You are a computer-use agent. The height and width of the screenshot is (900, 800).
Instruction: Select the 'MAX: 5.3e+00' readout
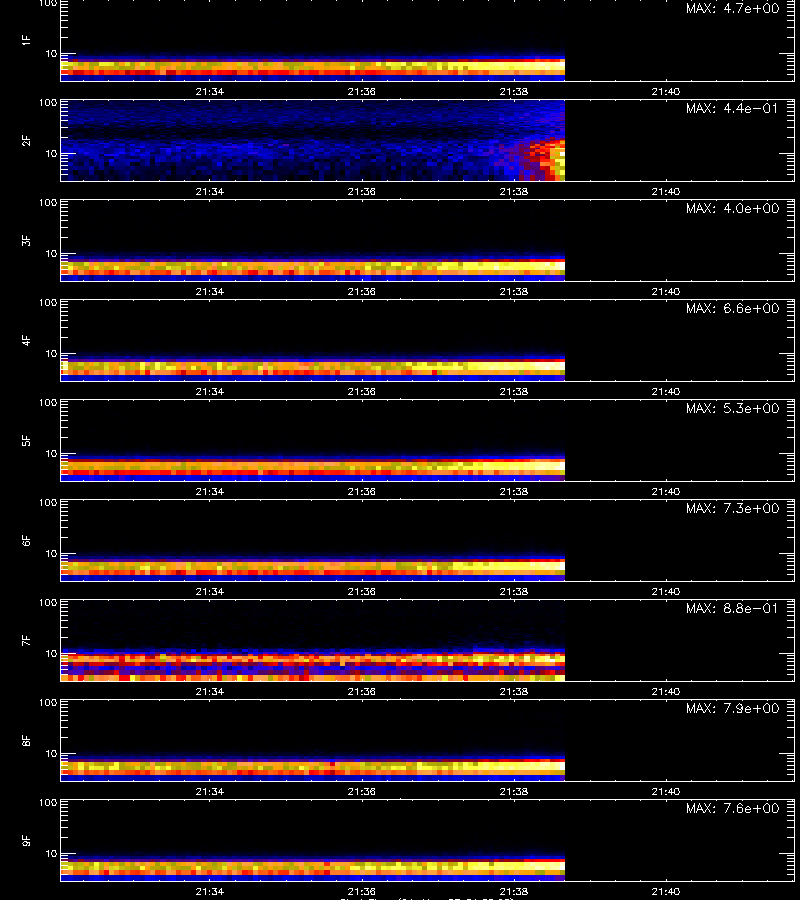coord(732,408)
